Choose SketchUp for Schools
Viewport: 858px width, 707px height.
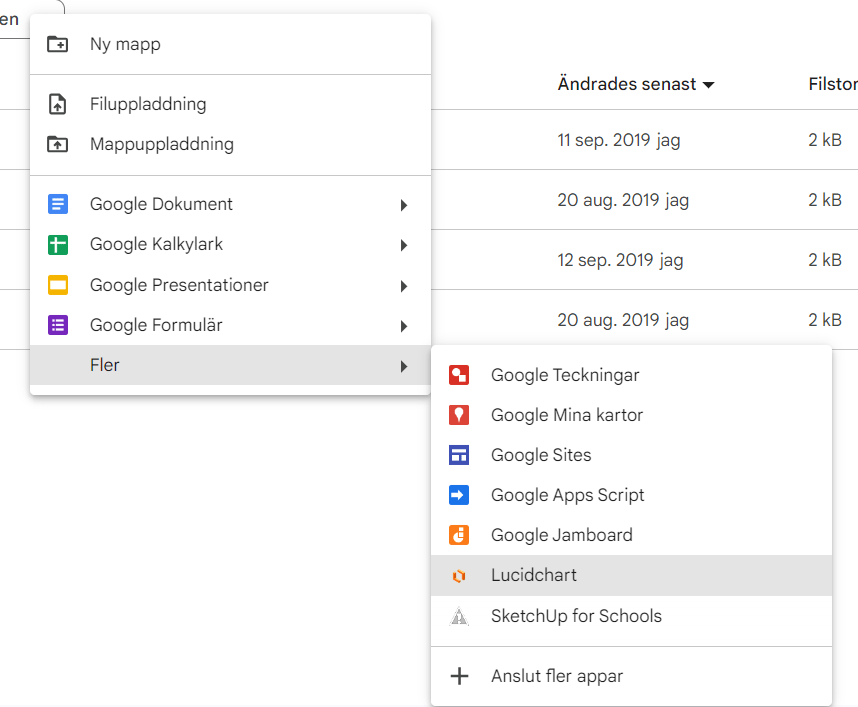[631, 616]
